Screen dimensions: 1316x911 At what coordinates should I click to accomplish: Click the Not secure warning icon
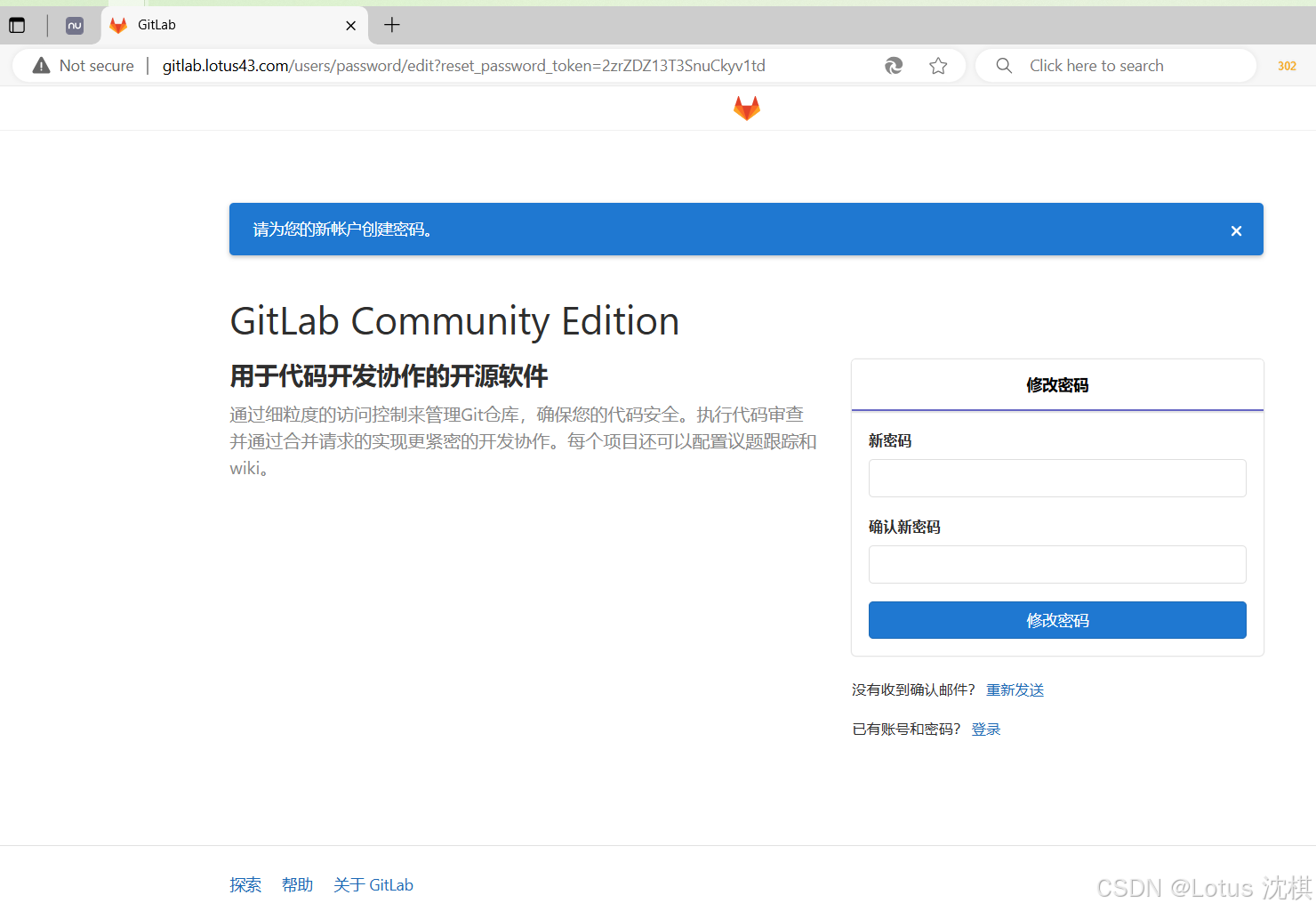click(41, 66)
